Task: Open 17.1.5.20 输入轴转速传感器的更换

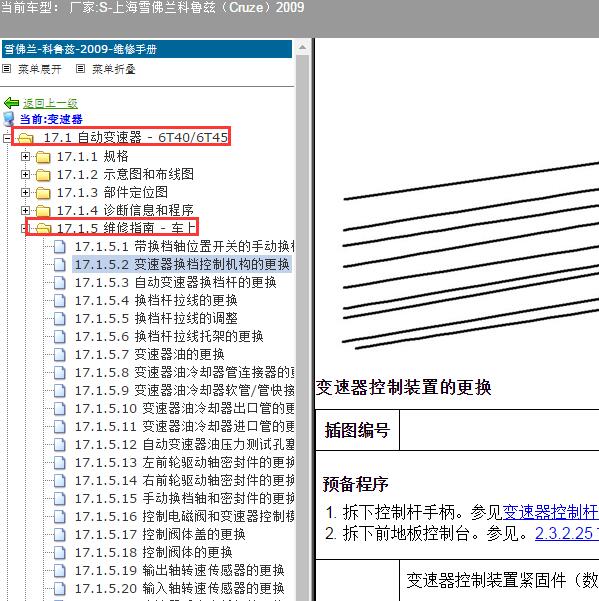Action: tap(179, 589)
